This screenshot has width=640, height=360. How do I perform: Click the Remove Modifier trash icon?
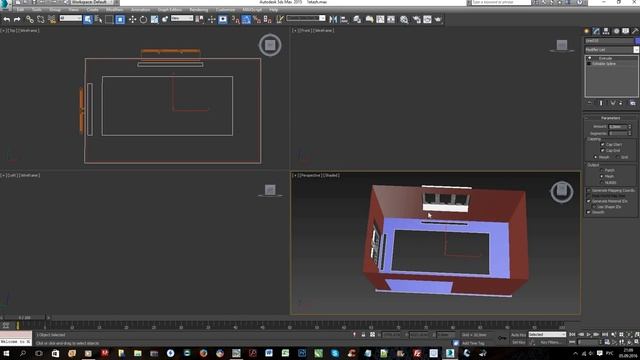coord(621,103)
